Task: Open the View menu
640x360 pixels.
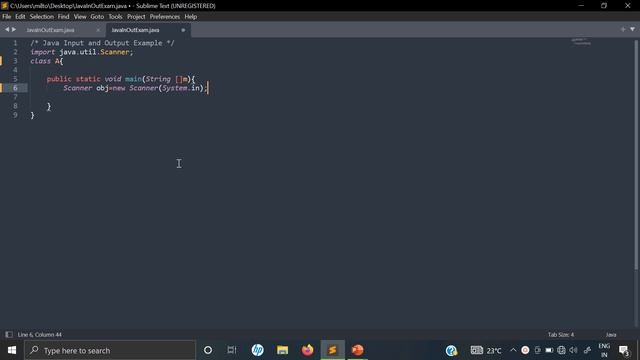Action: [80, 17]
